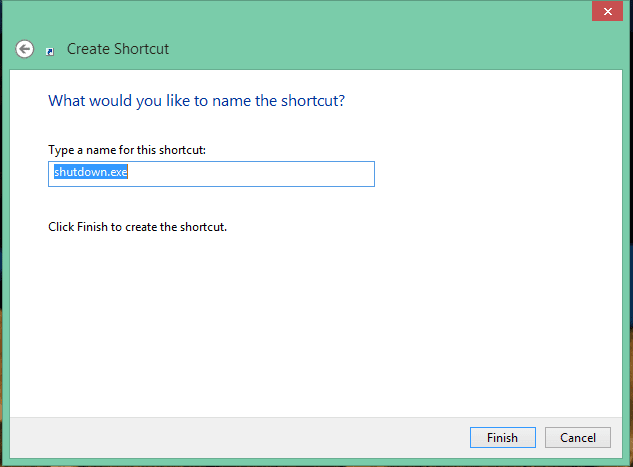Image resolution: width=633 pixels, height=467 pixels.
Task: Click the 'Click Finish to create' instruction text
Action: point(137,227)
